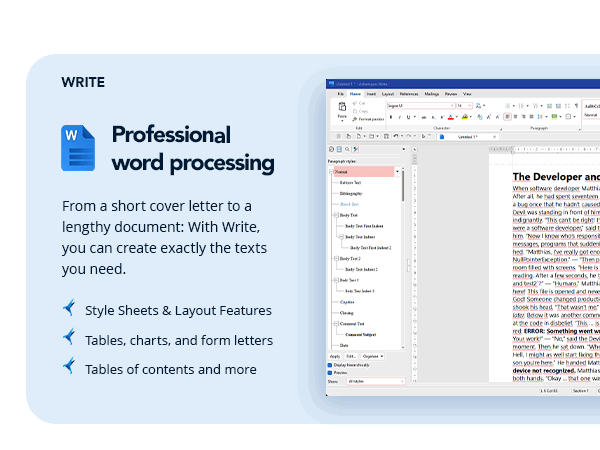Toggle bold formatting
600x450 pixels.
point(391,117)
